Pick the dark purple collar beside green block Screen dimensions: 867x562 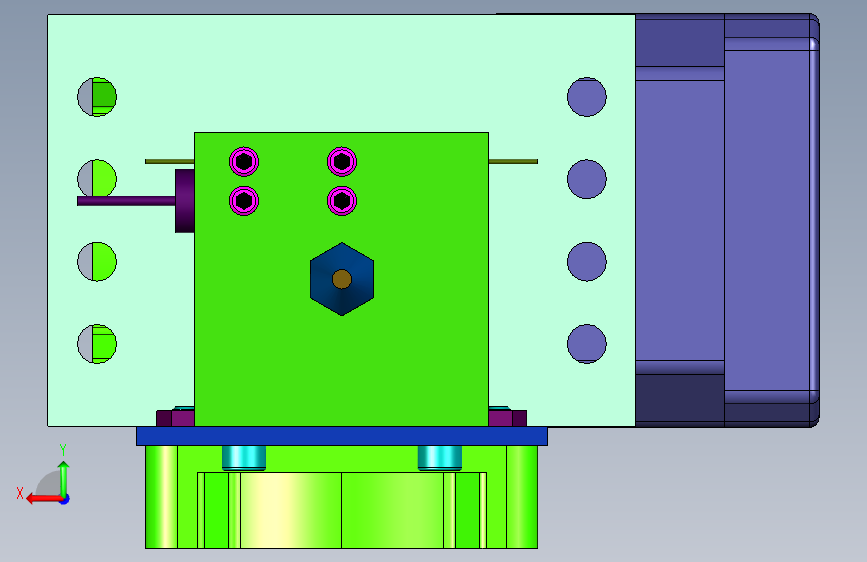185,201
